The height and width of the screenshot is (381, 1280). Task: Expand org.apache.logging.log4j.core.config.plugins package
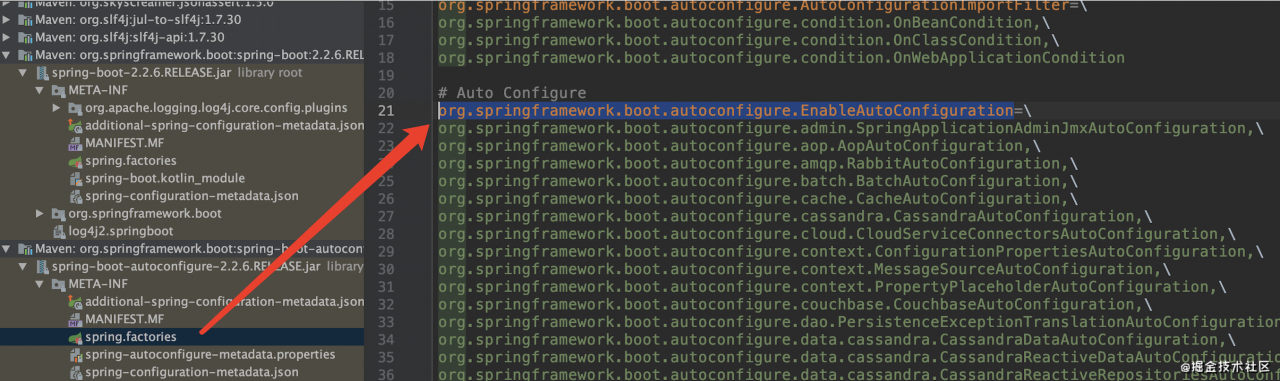coord(57,107)
